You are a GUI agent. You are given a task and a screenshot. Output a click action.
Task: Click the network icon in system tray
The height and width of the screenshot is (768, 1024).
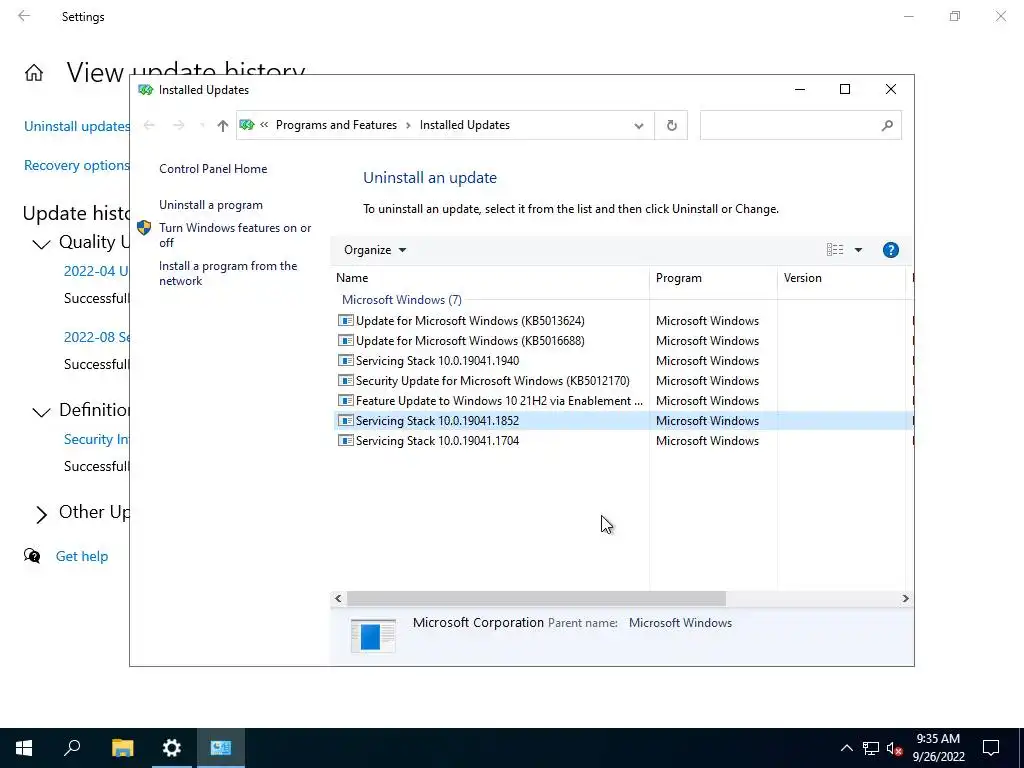(x=871, y=748)
